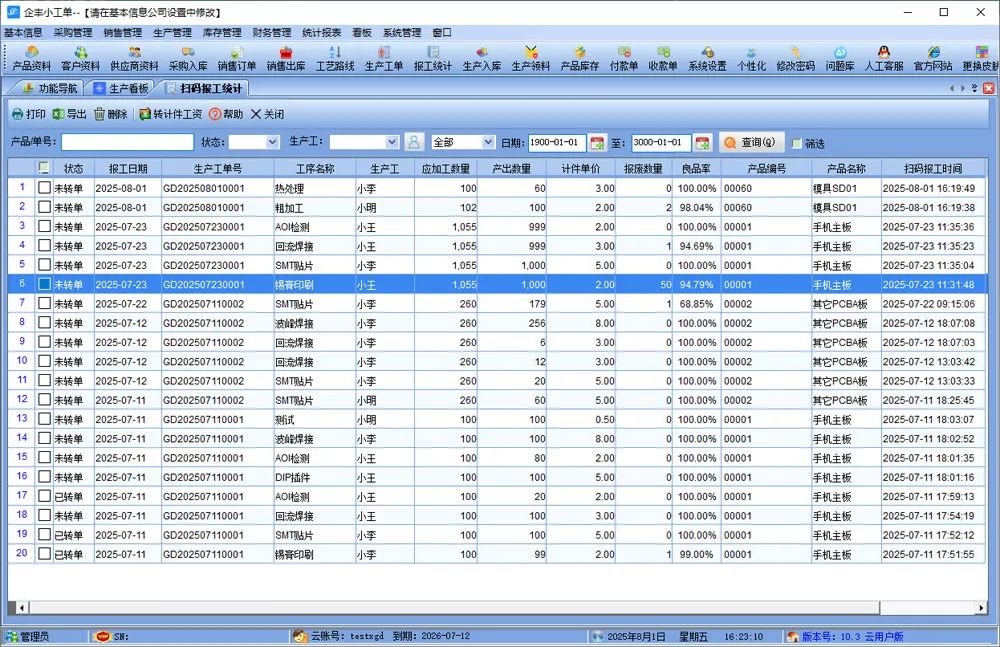This screenshot has height=647, width=1000.
Task: Switch to the 生产看板 tab
Action: (x=121, y=88)
